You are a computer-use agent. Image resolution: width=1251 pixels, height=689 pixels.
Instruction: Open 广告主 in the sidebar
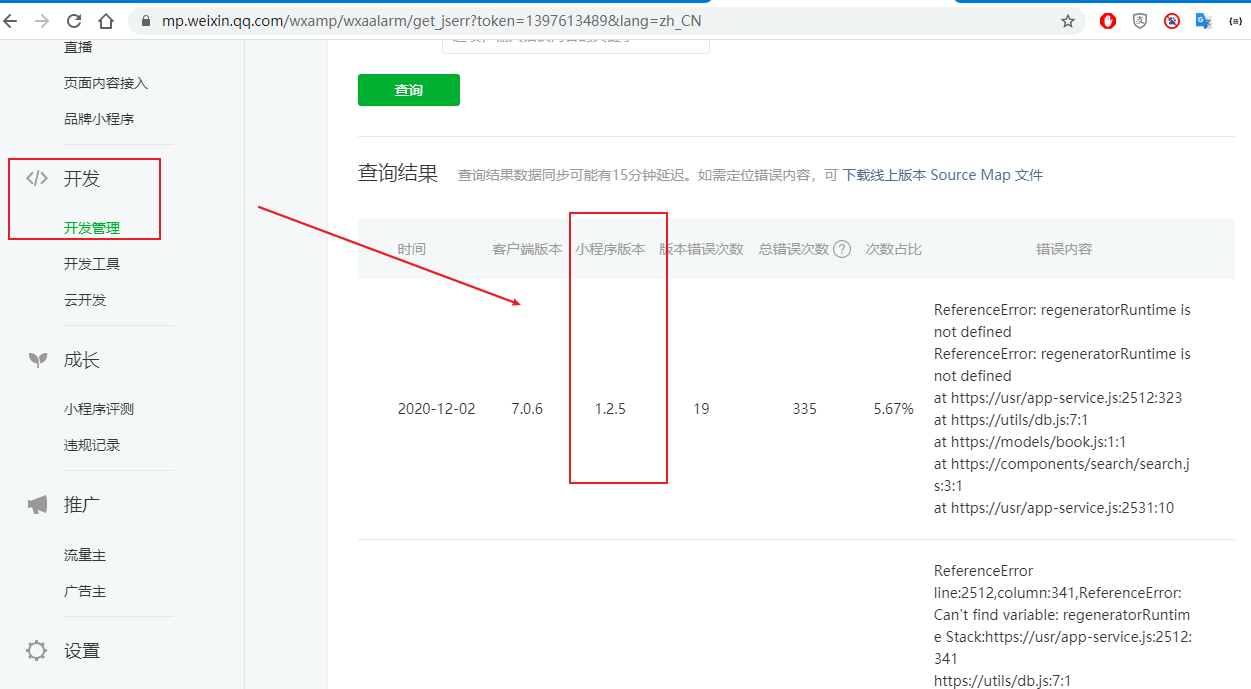(x=85, y=591)
